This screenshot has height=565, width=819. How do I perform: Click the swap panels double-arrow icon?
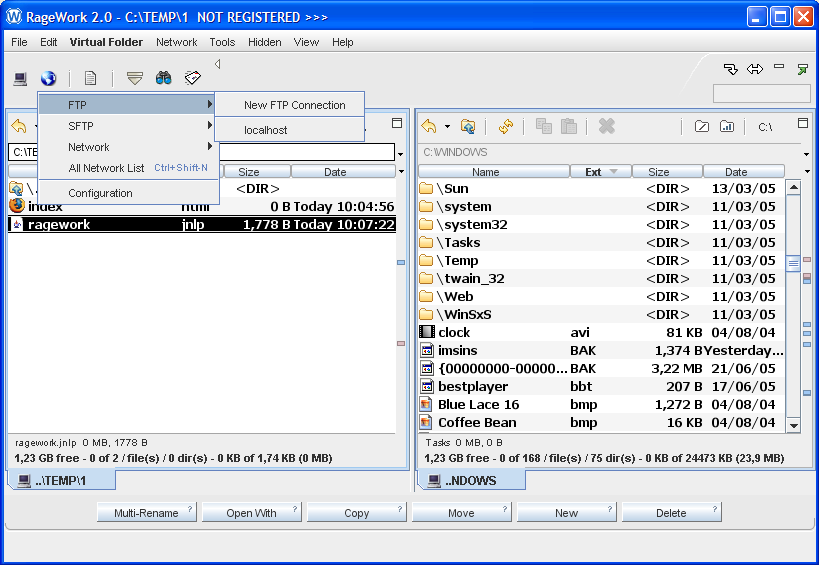755,69
